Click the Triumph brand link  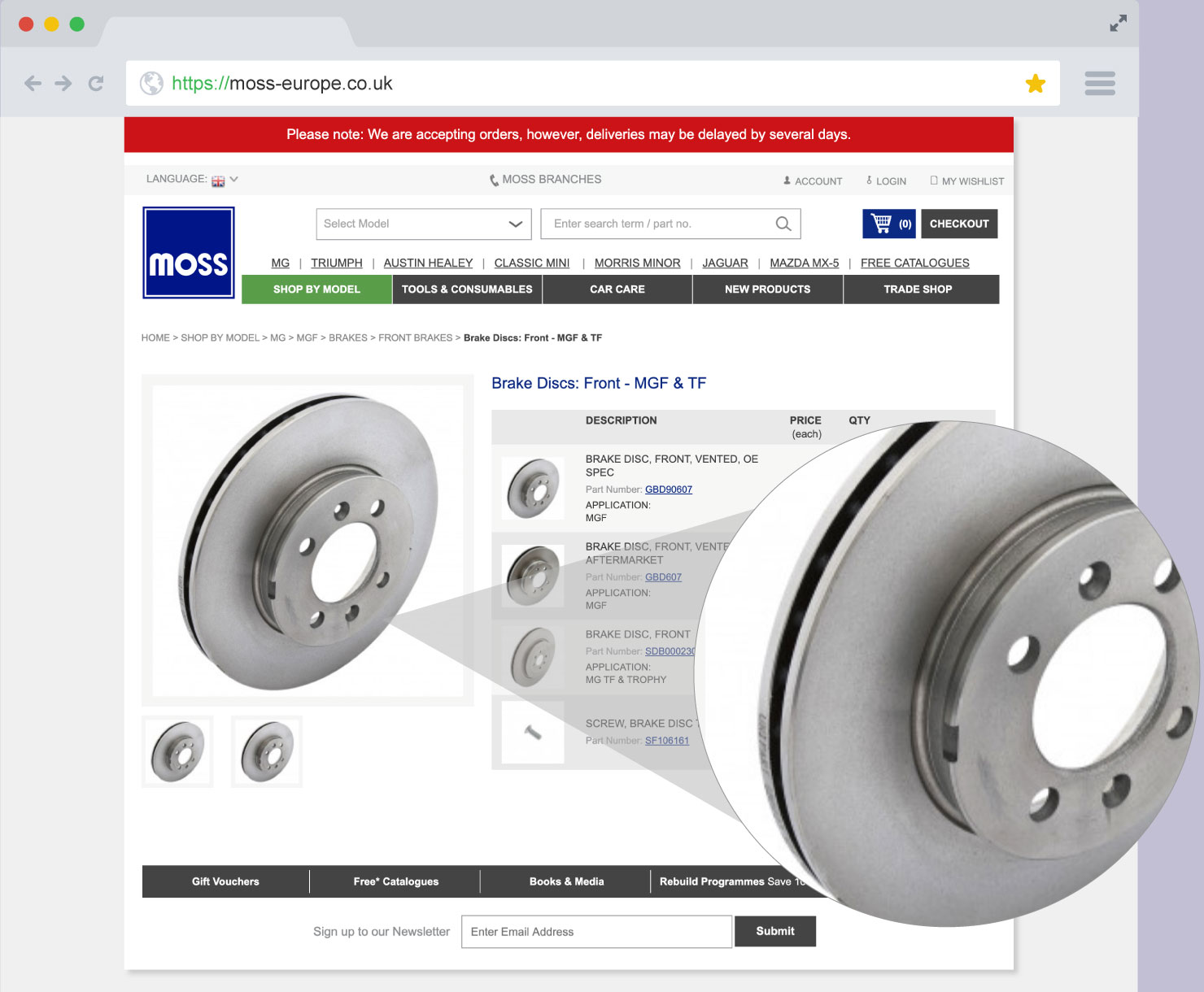[x=337, y=263]
